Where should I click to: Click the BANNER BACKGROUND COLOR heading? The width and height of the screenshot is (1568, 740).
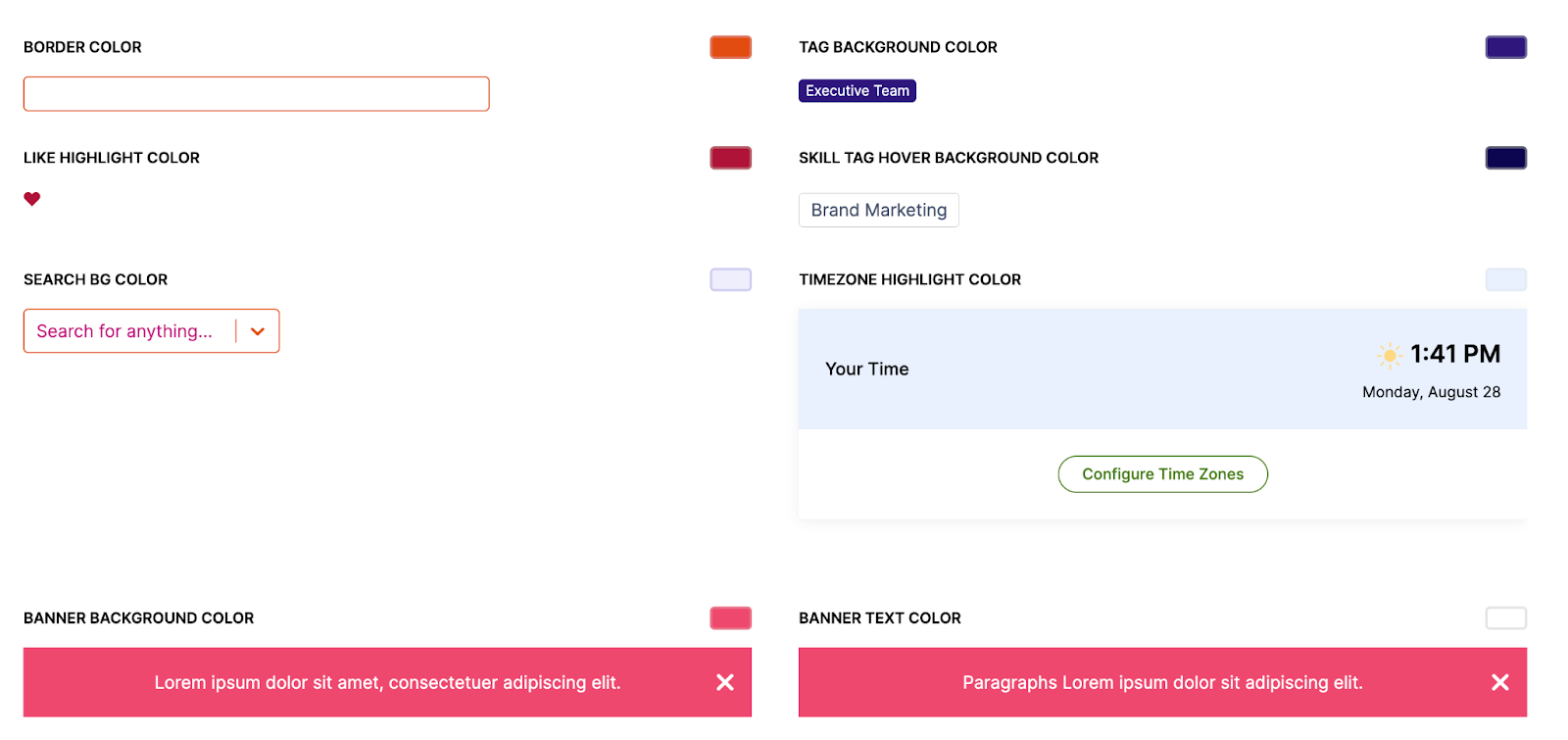(138, 617)
